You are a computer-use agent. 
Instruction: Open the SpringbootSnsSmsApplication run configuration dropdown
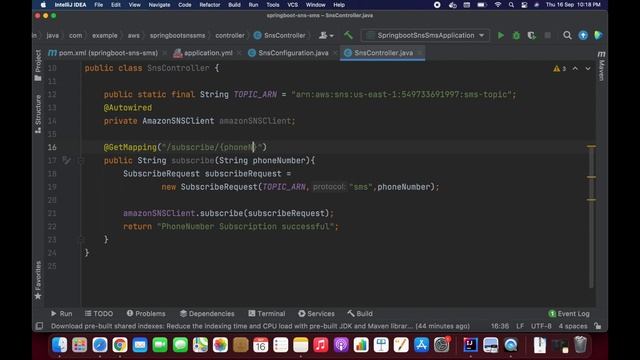(x=426, y=36)
